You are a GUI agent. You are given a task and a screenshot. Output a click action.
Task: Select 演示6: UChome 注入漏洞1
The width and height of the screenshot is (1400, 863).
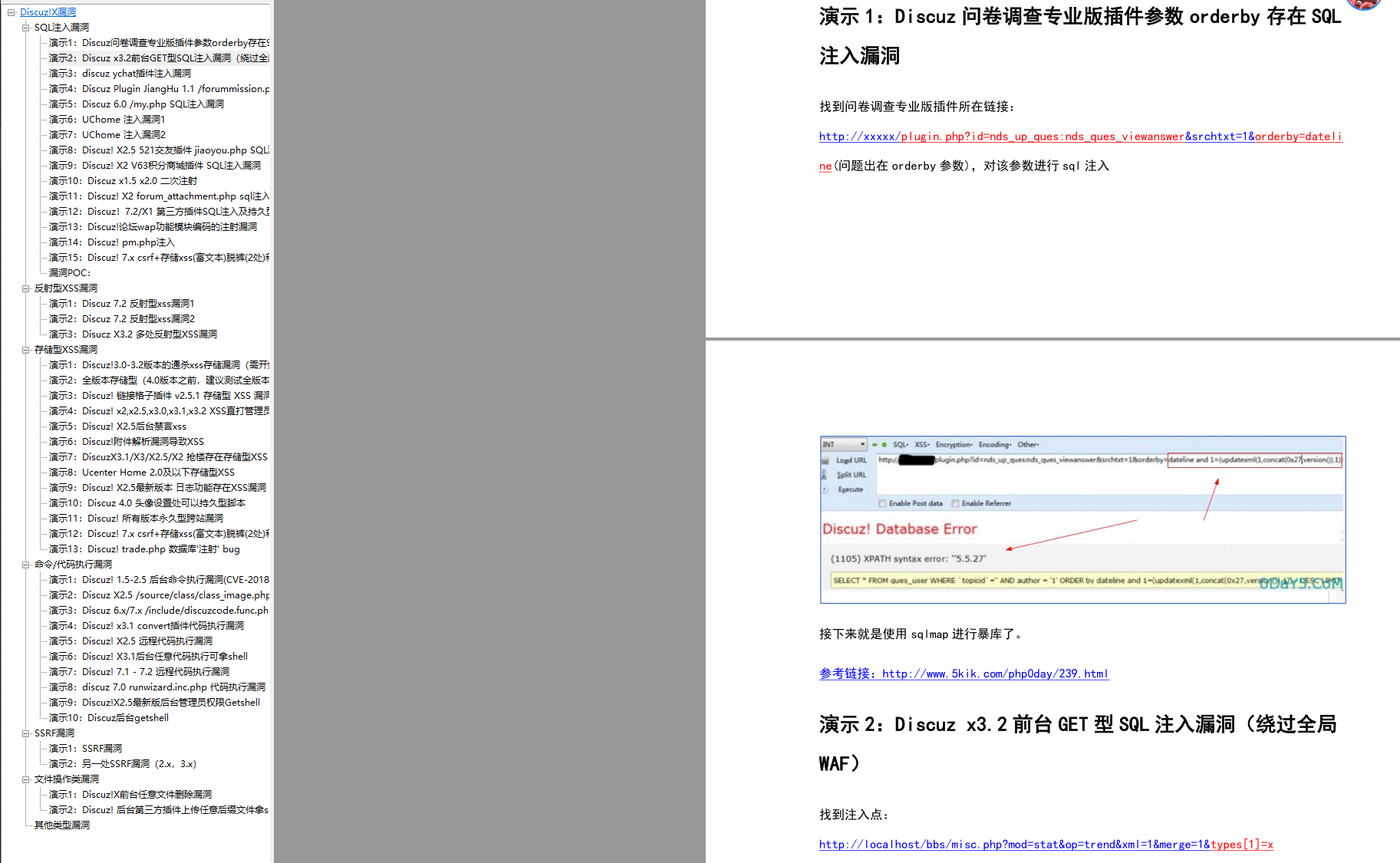(107, 120)
